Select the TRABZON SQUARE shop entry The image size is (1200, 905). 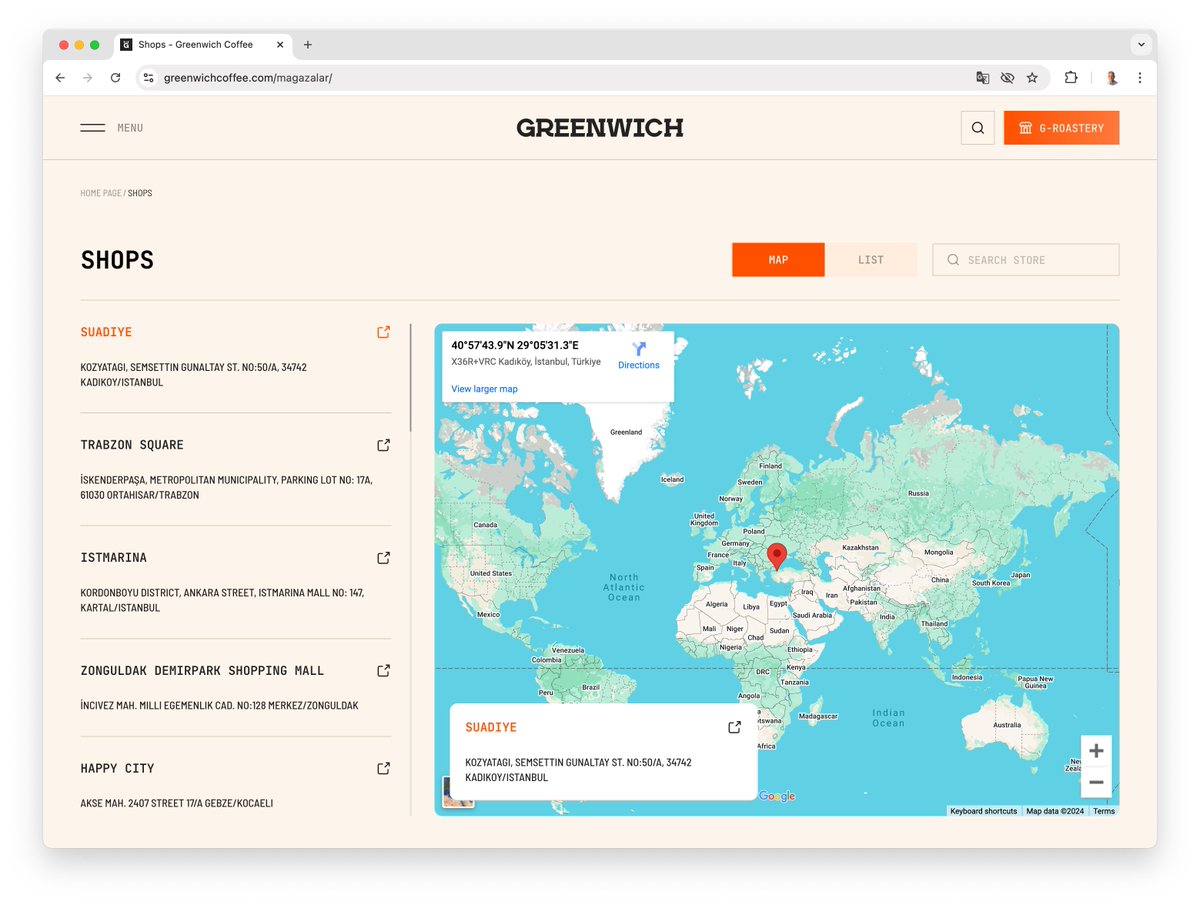pyautogui.click(x=132, y=445)
